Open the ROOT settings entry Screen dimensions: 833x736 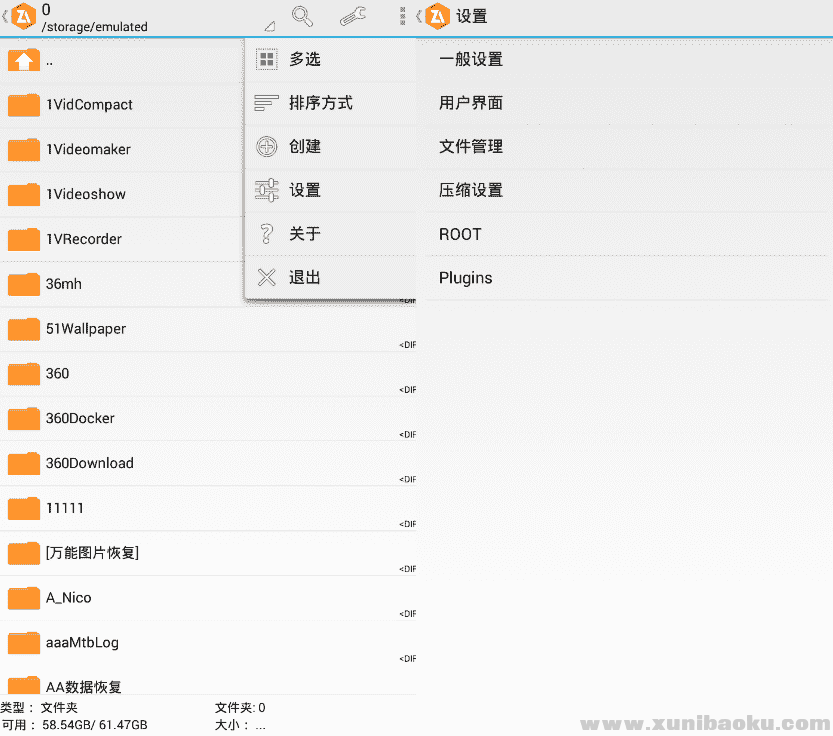[x=461, y=234]
